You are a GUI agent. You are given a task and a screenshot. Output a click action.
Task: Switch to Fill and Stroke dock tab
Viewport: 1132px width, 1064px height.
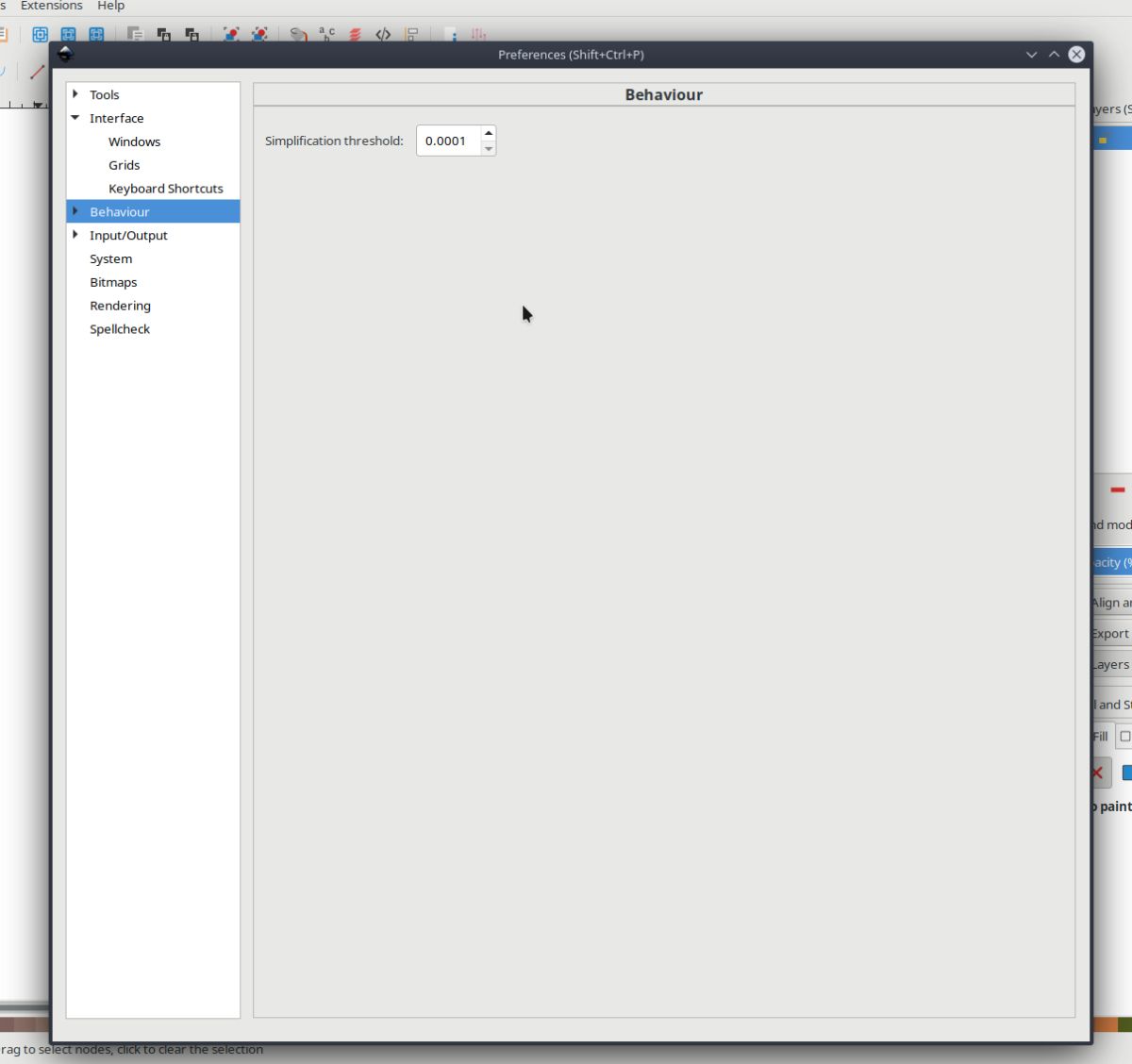(1112, 705)
